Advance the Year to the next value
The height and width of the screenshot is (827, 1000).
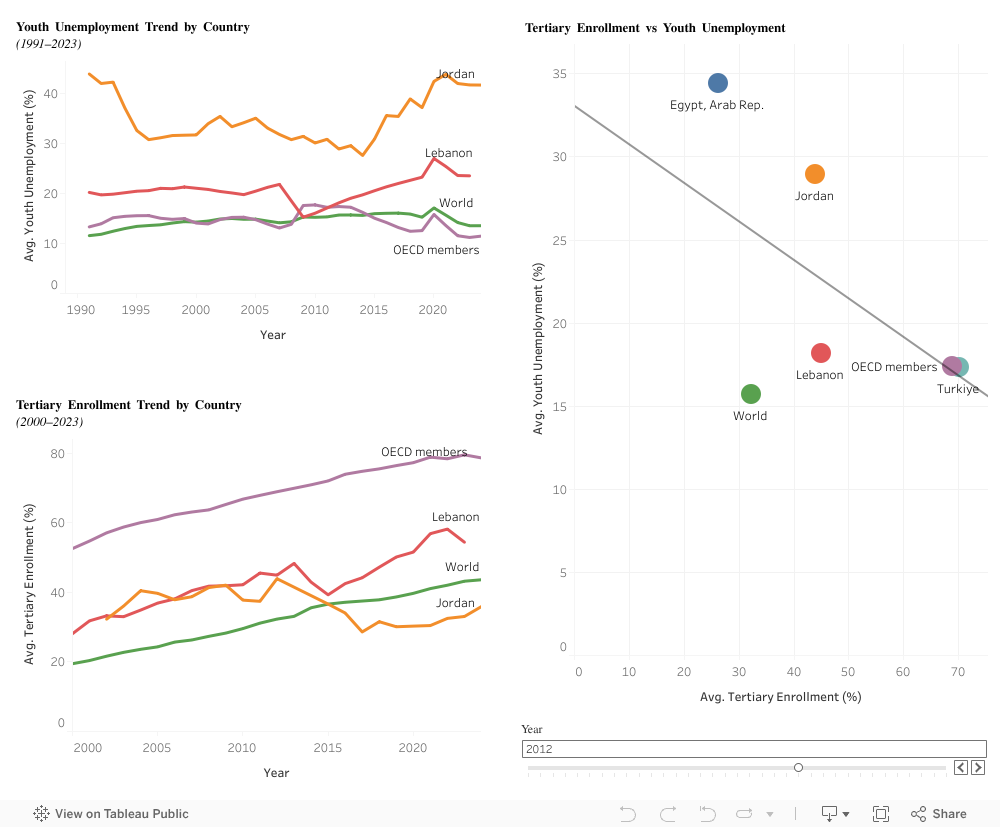click(978, 767)
